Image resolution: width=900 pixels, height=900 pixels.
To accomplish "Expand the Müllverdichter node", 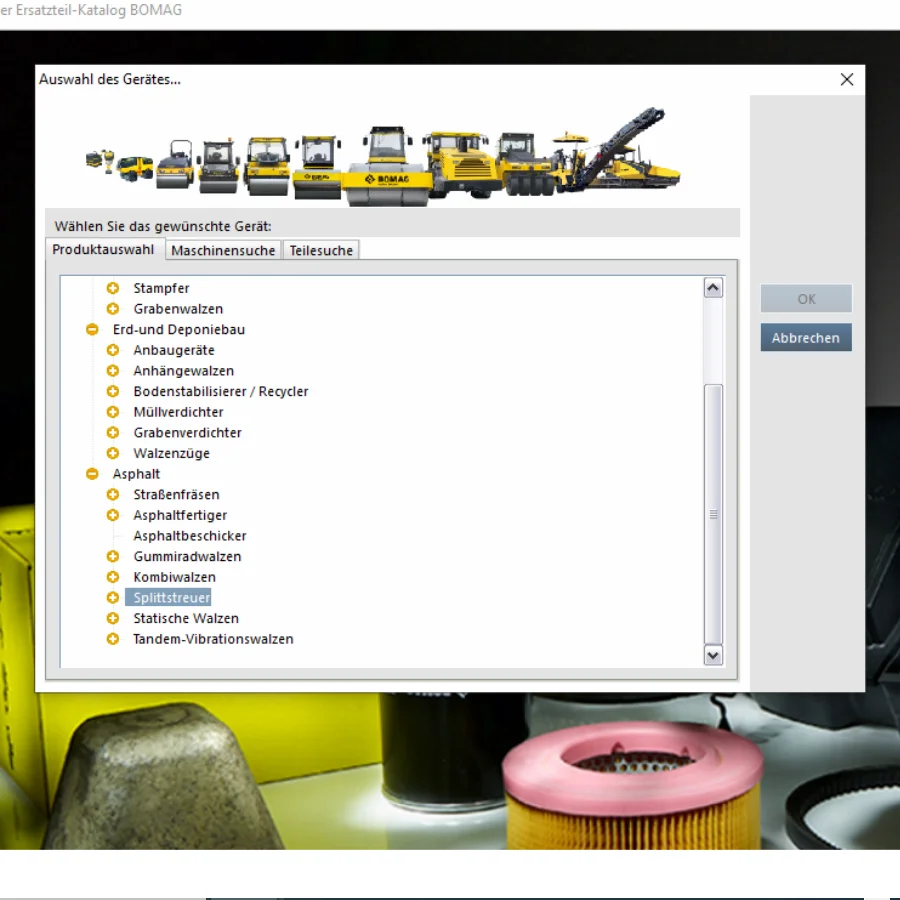I will (113, 412).
